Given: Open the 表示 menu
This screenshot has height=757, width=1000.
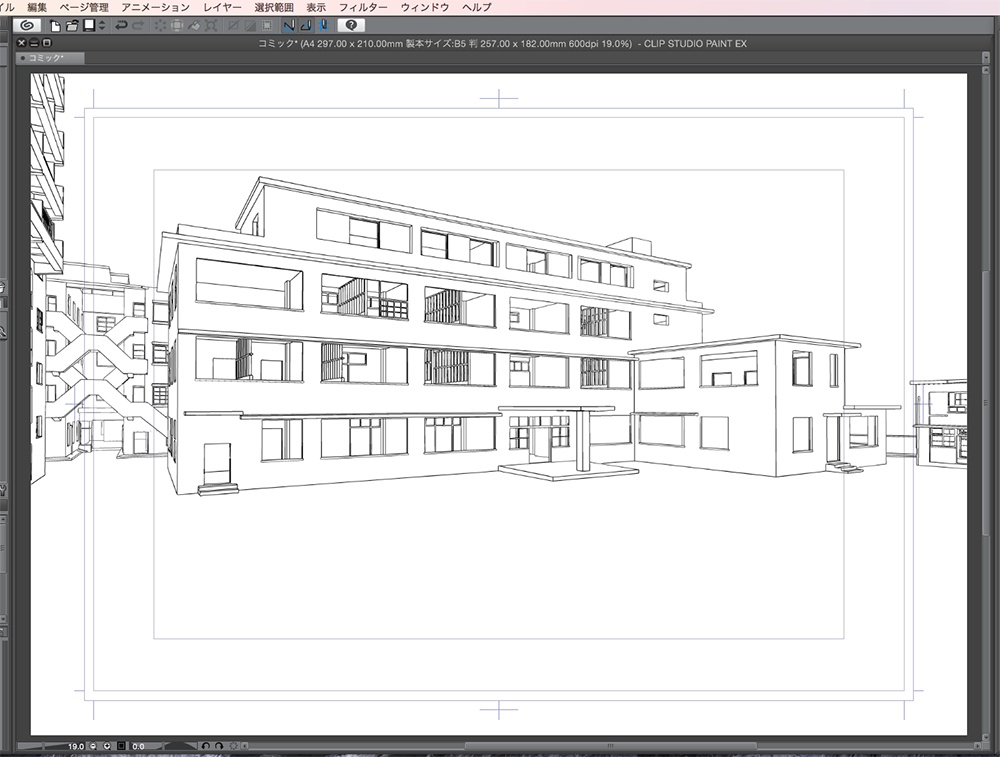Looking at the screenshot, I should 316,7.
